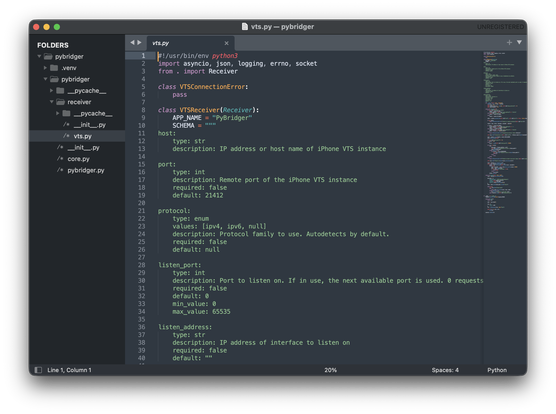
Task: Click the VTSConnectionError class name
Action: coord(212,87)
